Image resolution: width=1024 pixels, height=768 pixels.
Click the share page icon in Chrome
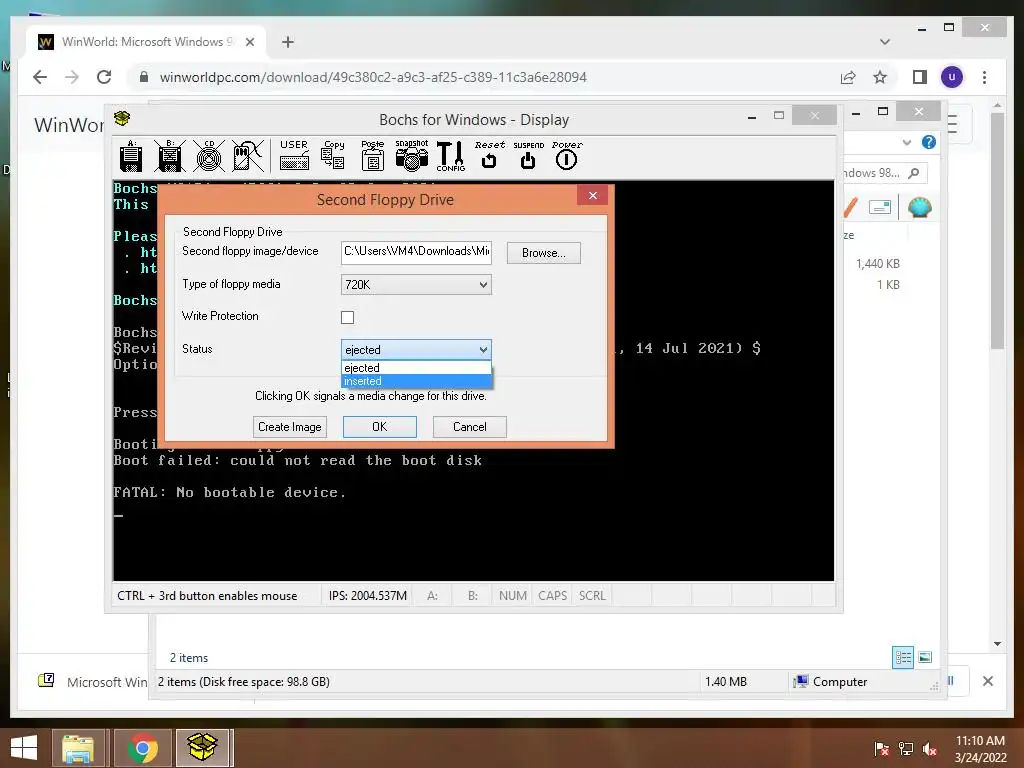(x=848, y=77)
